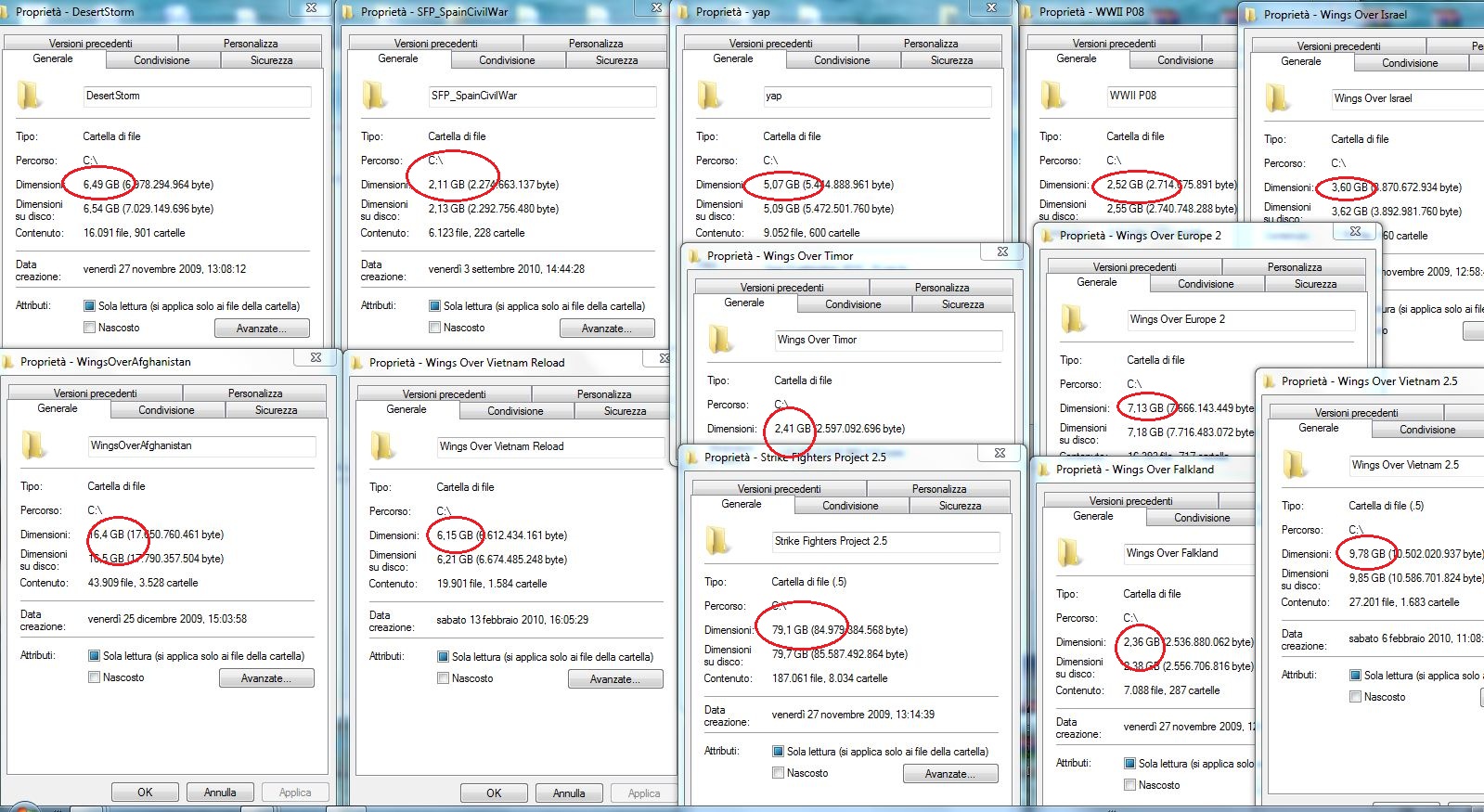Toggle Sola lettura in SFP_SpainCivilWar window
This screenshot has width=1484, height=812.
coord(434,306)
